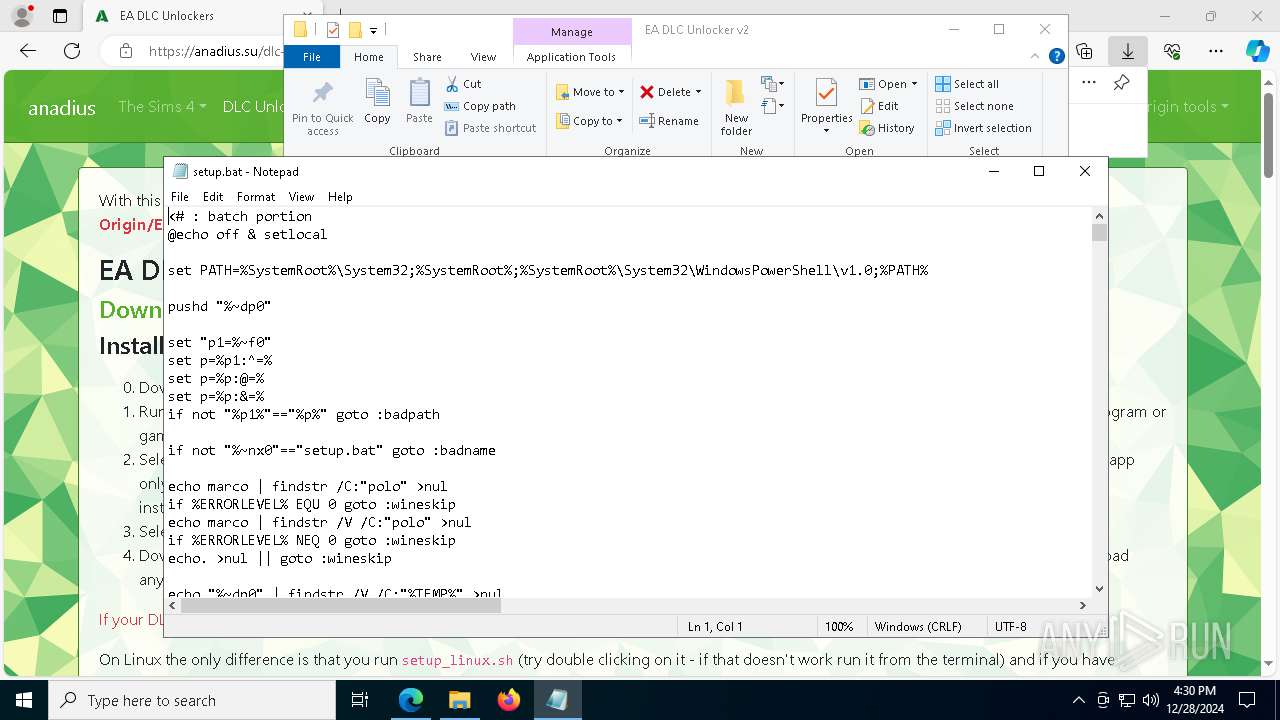
Task: Open Edge profile avatar
Action: 22,16
